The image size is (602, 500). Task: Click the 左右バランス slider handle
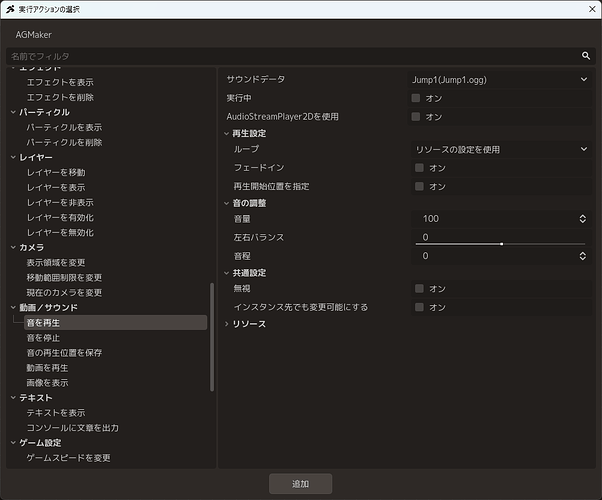point(501,244)
